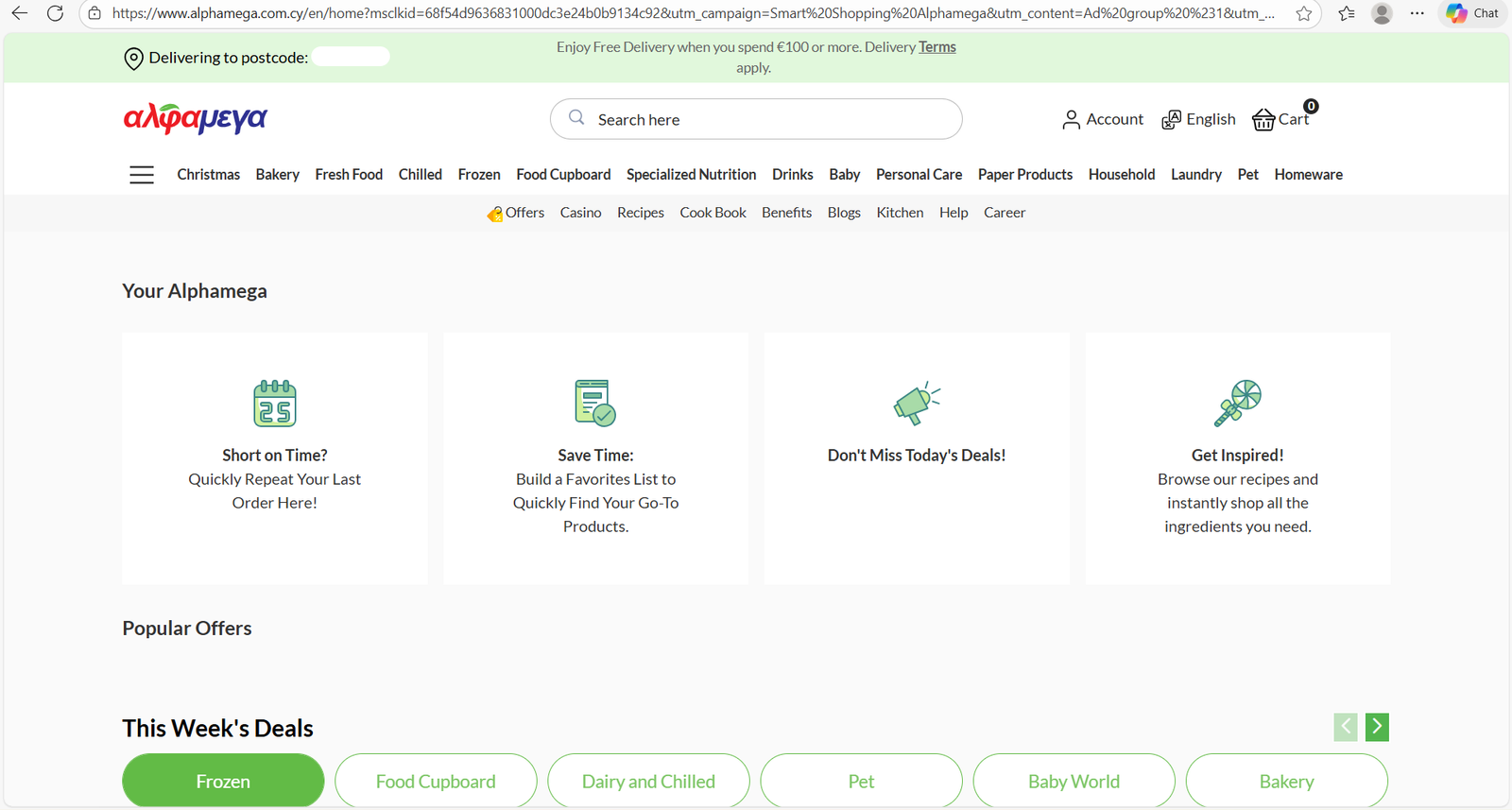
Task: Select the Food Cupboard deals tab
Action: pyautogui.click(x=436, y=781)
